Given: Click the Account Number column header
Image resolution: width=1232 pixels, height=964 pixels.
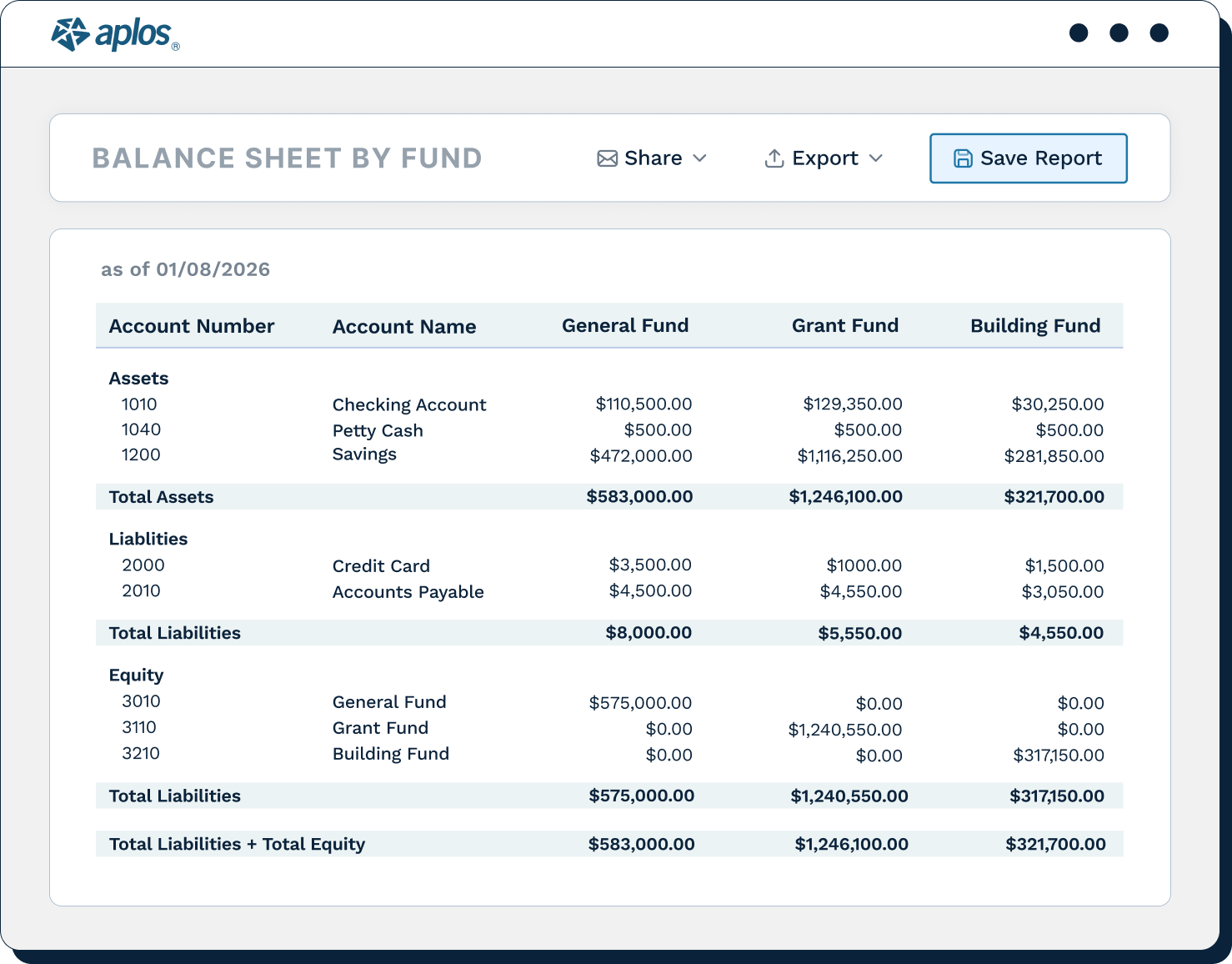Looking at the screenshot, I should coord(192,326).
